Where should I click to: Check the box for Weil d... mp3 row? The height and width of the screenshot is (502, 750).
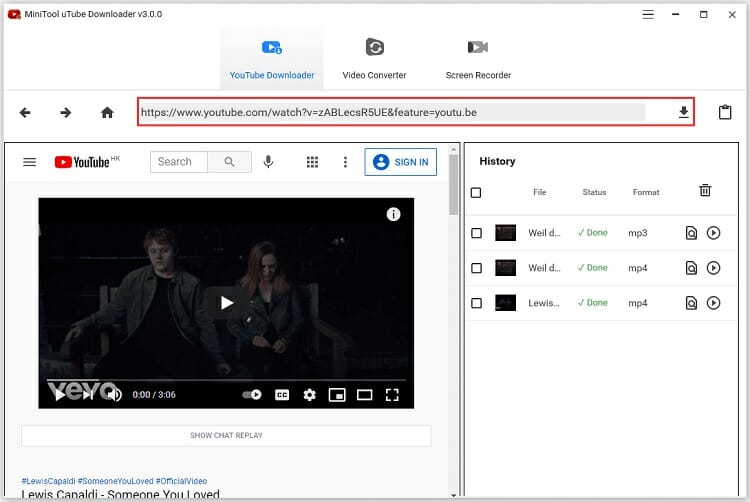click(476, 233)
